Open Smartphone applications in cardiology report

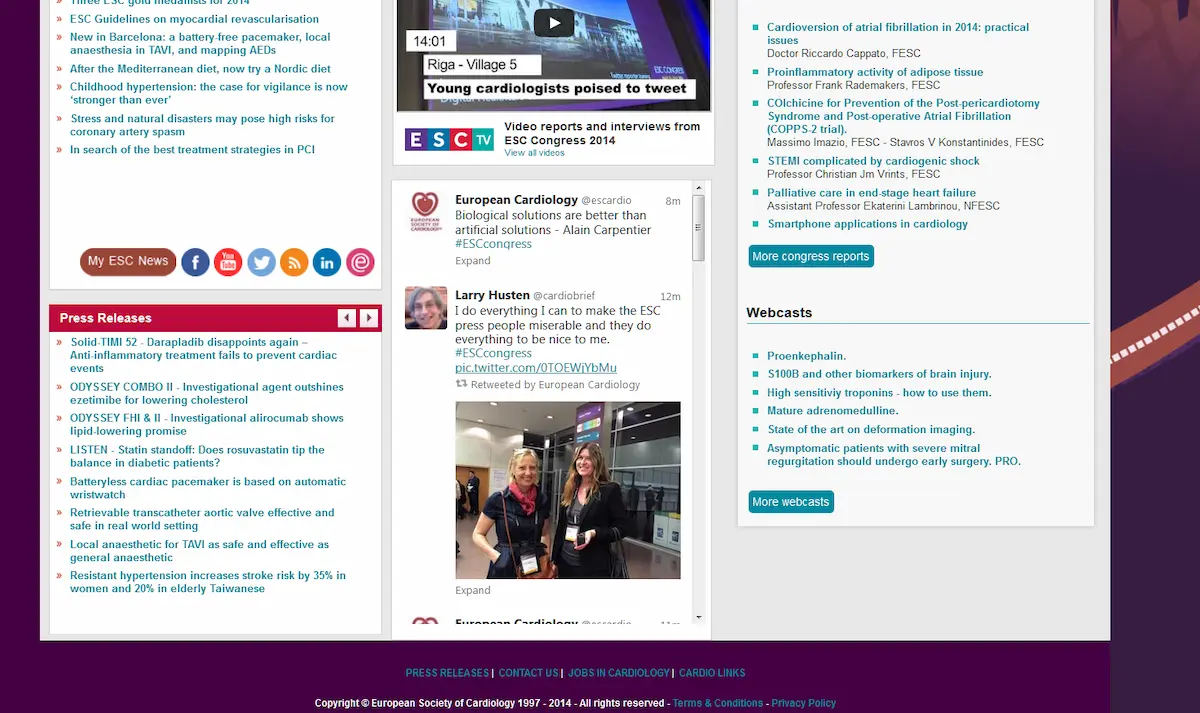pos(867,224)
